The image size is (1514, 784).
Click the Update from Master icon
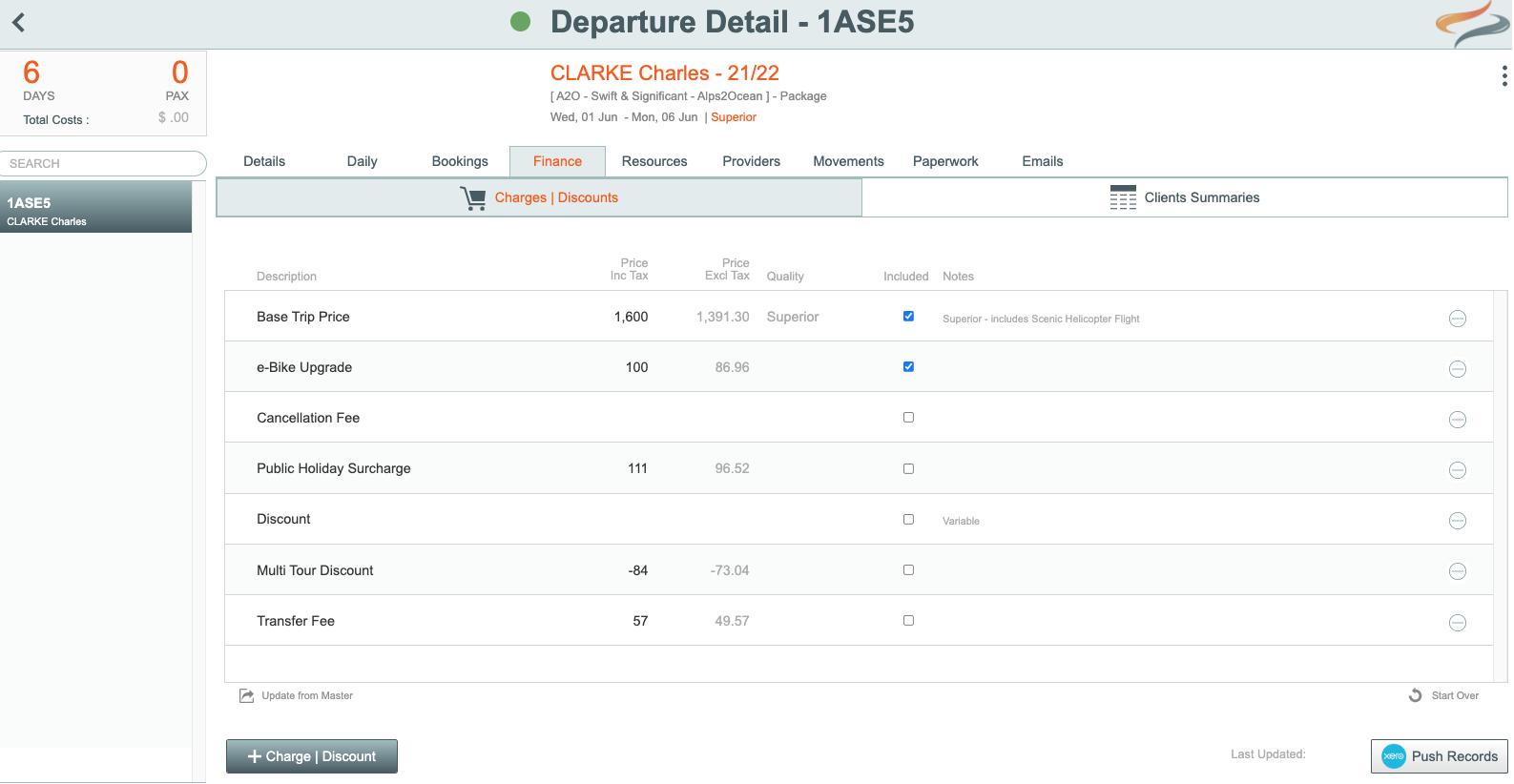[x=246, y=695]
